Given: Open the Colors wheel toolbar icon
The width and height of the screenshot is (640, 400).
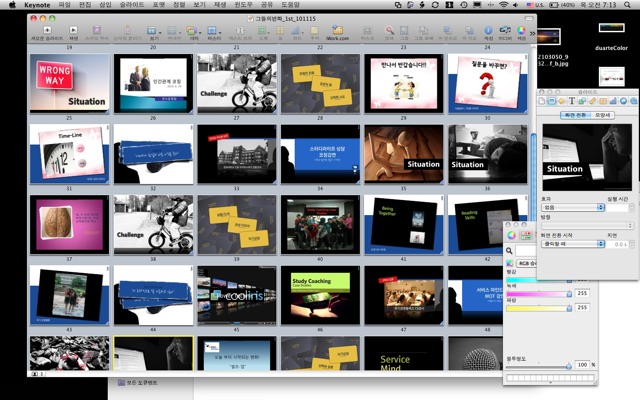Looking at the screenshot, I should [x=521, y=30].
